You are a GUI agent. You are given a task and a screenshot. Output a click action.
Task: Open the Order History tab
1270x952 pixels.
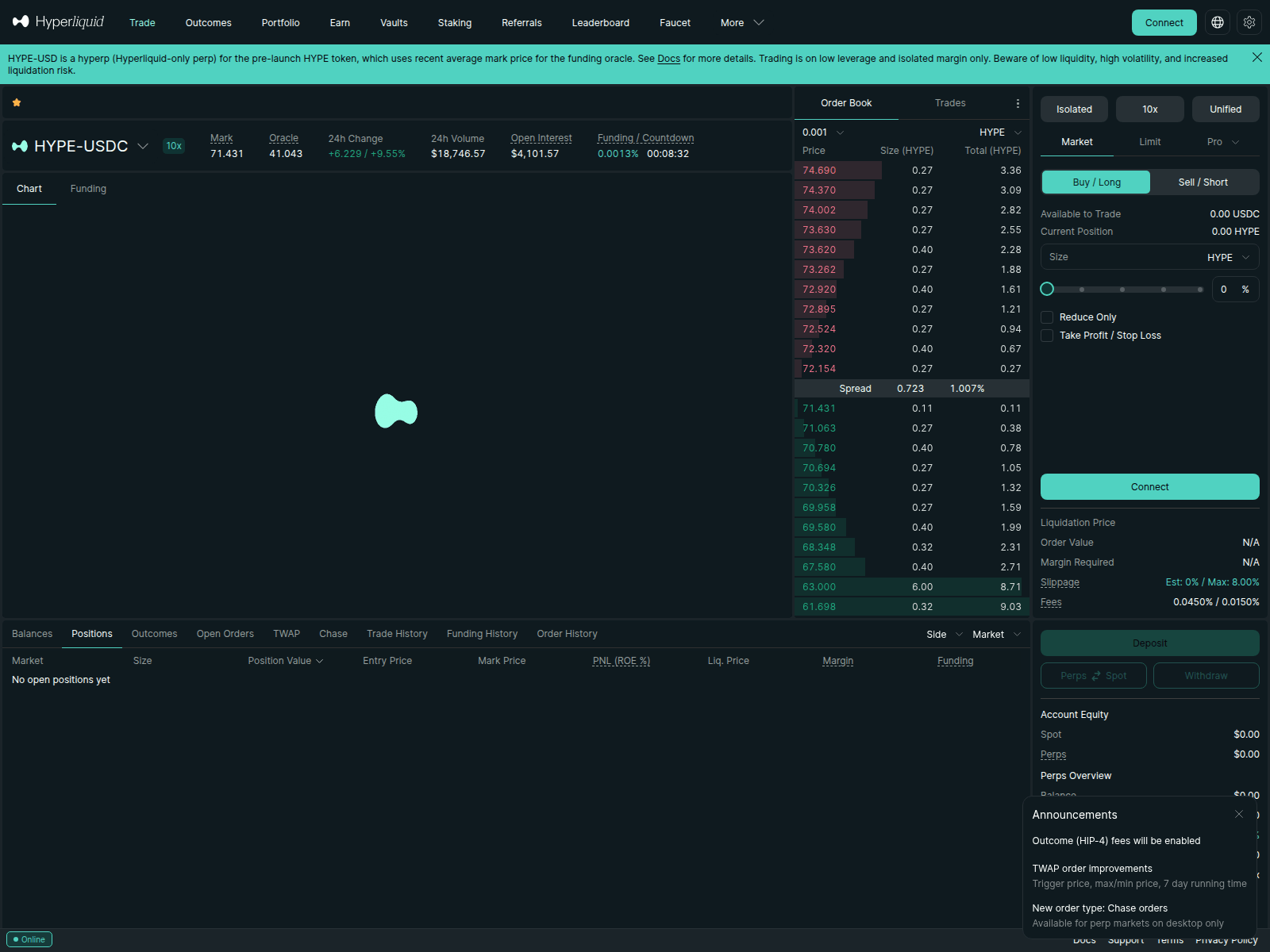[x=567, y=634]
